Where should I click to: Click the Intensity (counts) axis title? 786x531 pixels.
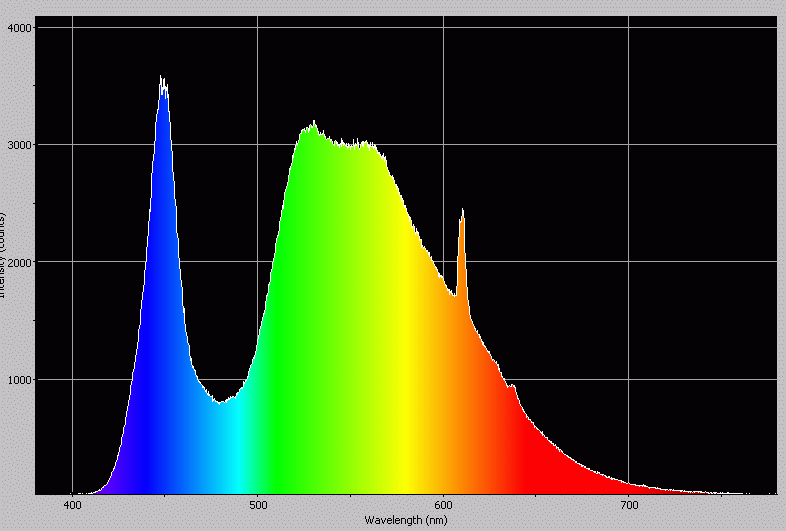[2, 256]
